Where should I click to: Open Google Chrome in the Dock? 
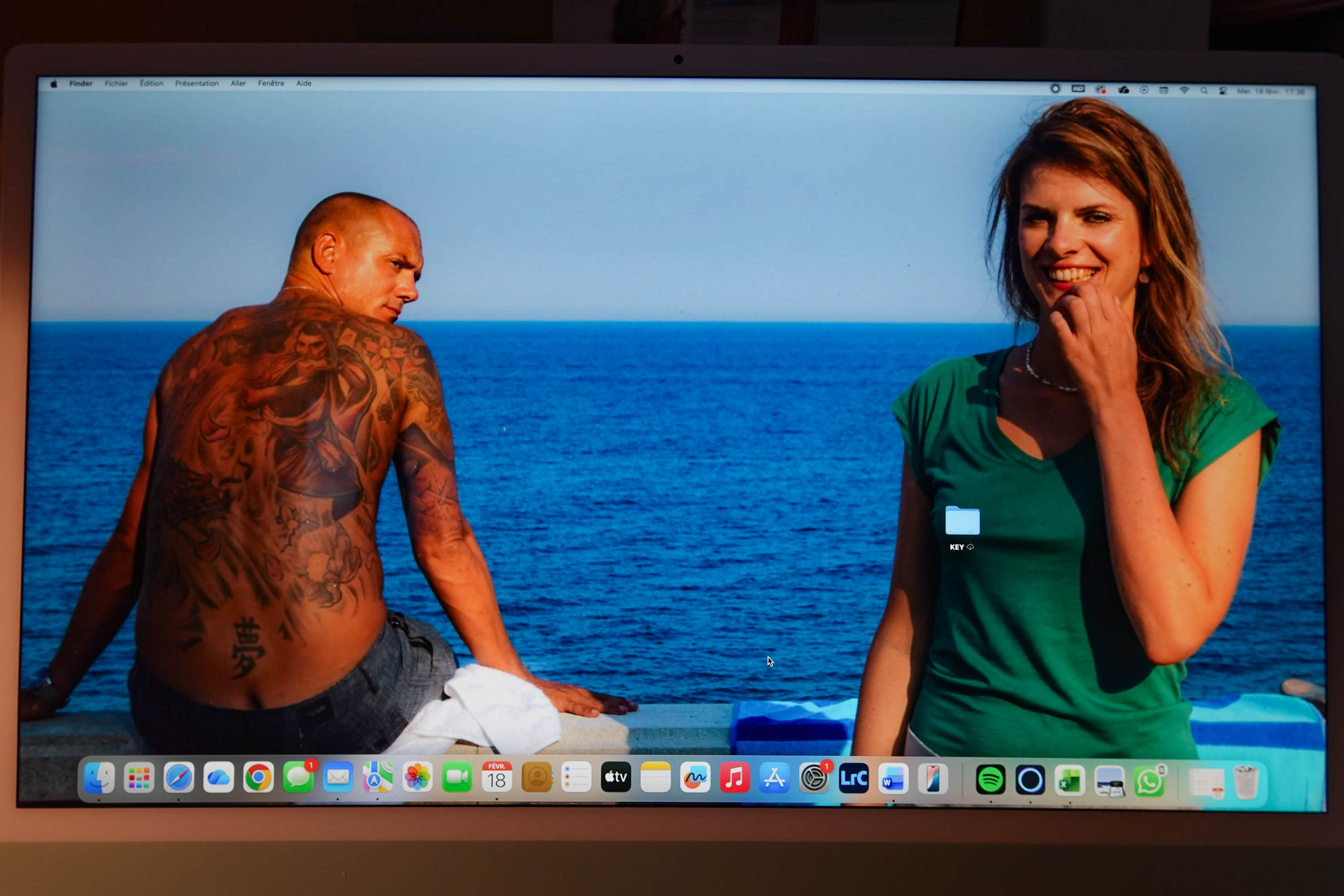(258, 777)
